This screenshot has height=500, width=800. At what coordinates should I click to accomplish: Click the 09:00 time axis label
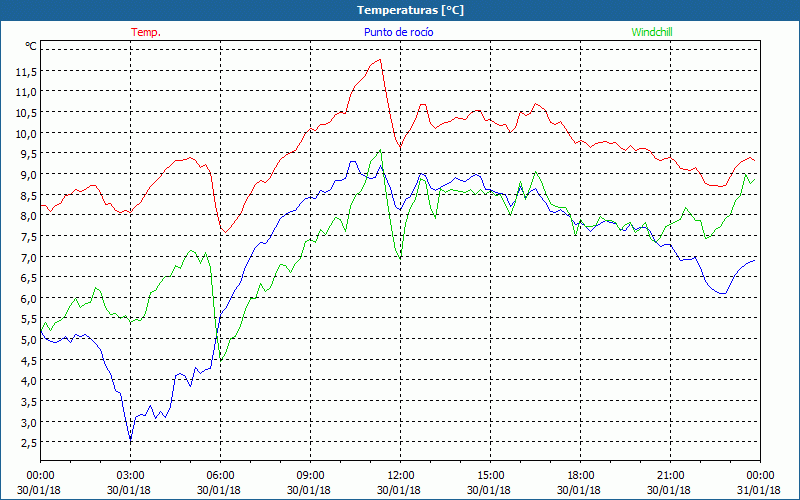pyautogui.click(x=310, y=476)
